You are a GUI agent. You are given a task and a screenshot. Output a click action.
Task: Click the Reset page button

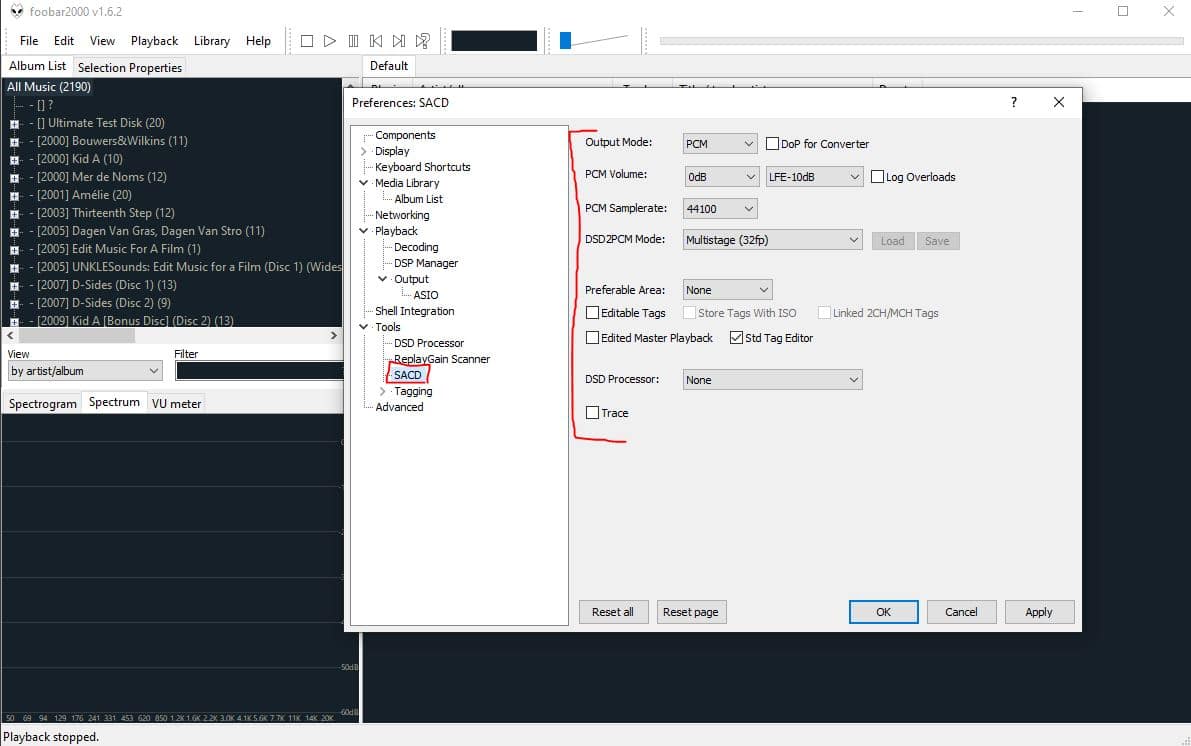690,612
